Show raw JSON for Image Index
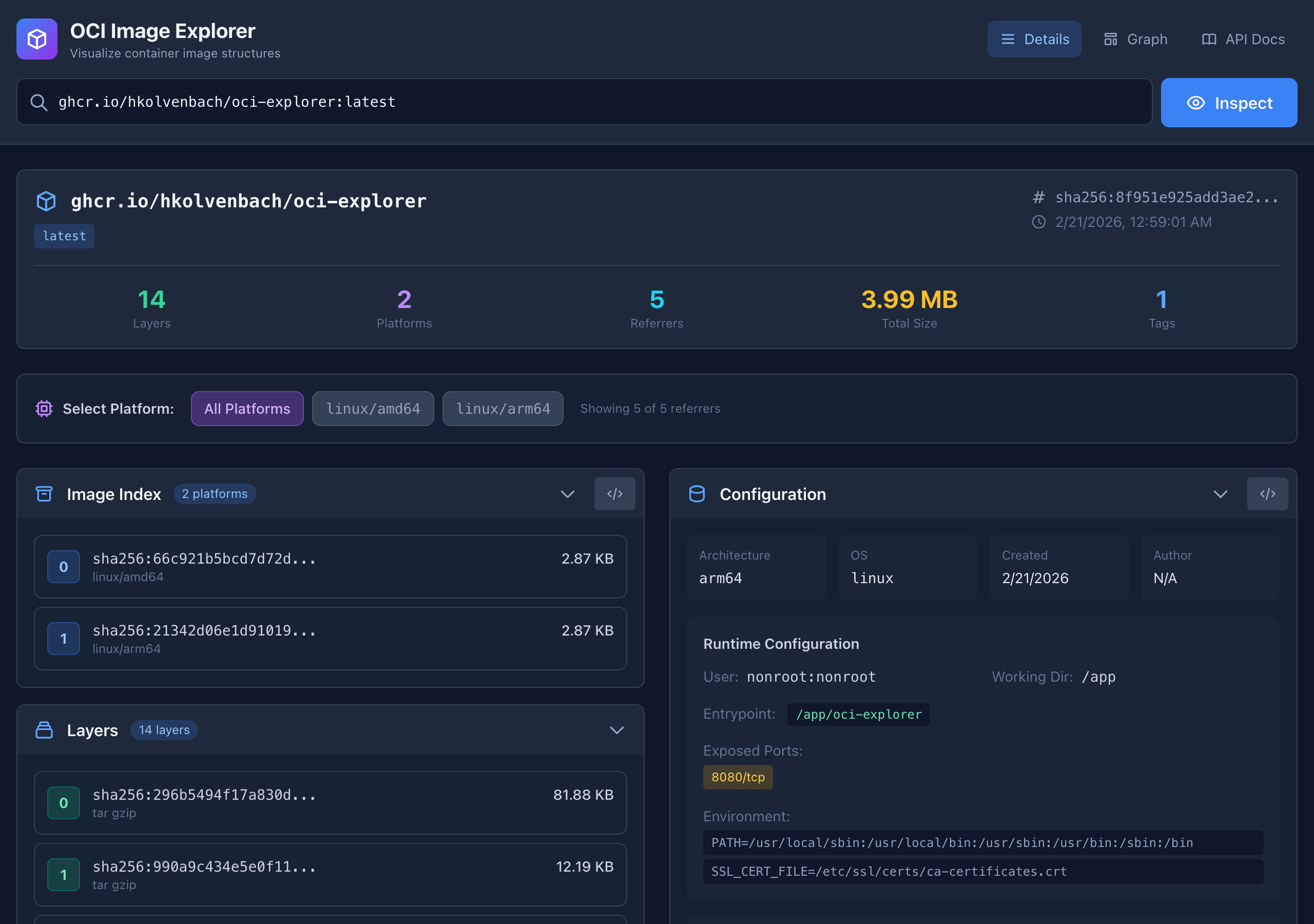This screenshot has height=924, width=1314. [614, 493]
